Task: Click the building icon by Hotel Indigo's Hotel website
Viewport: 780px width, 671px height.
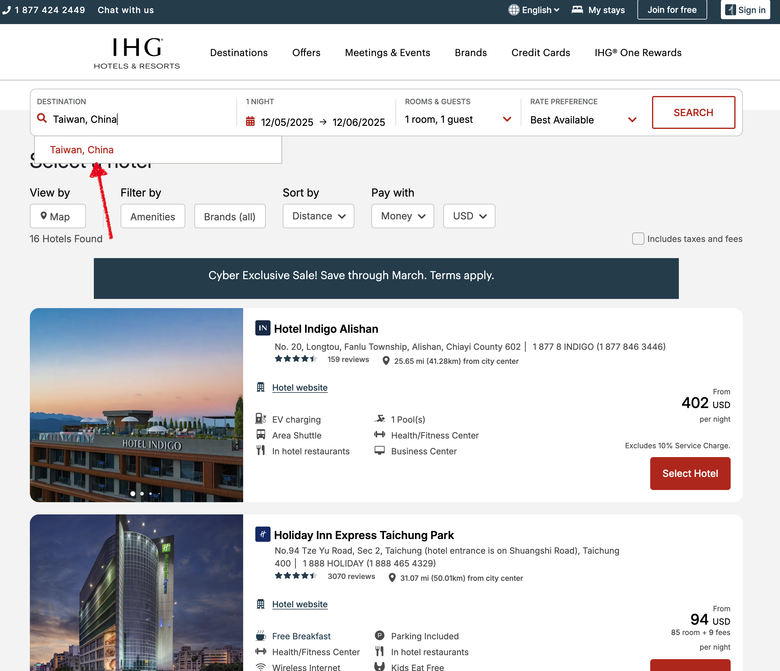Action: tap(261, 387)
